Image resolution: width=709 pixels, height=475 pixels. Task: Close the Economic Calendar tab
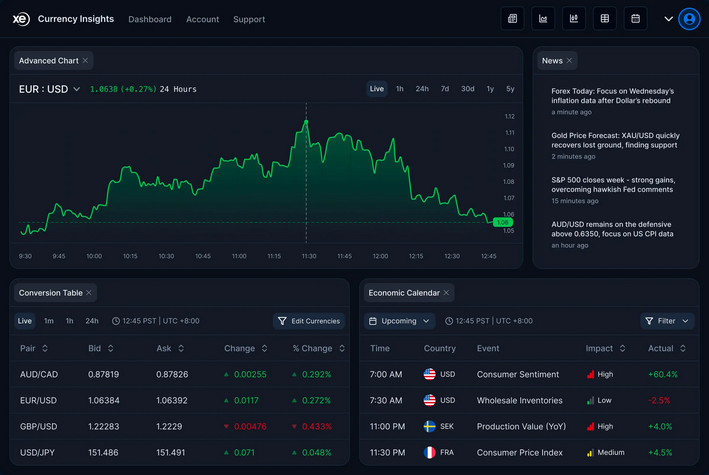pyautogui.click(x=446, y=293)
